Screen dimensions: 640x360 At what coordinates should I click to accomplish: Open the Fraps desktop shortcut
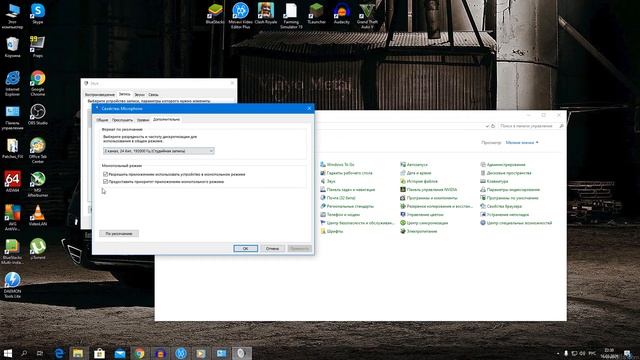click(38, 47)
